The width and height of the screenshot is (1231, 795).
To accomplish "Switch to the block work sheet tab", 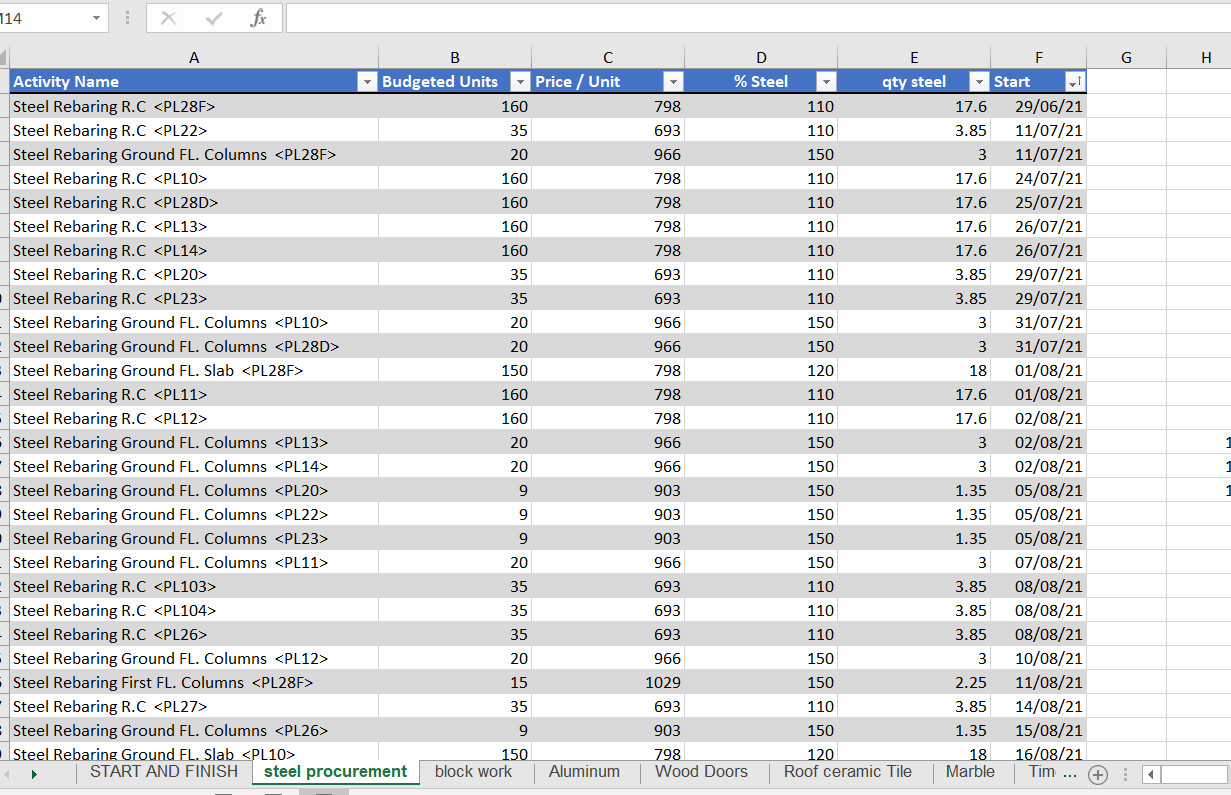I will click(473, 772).
